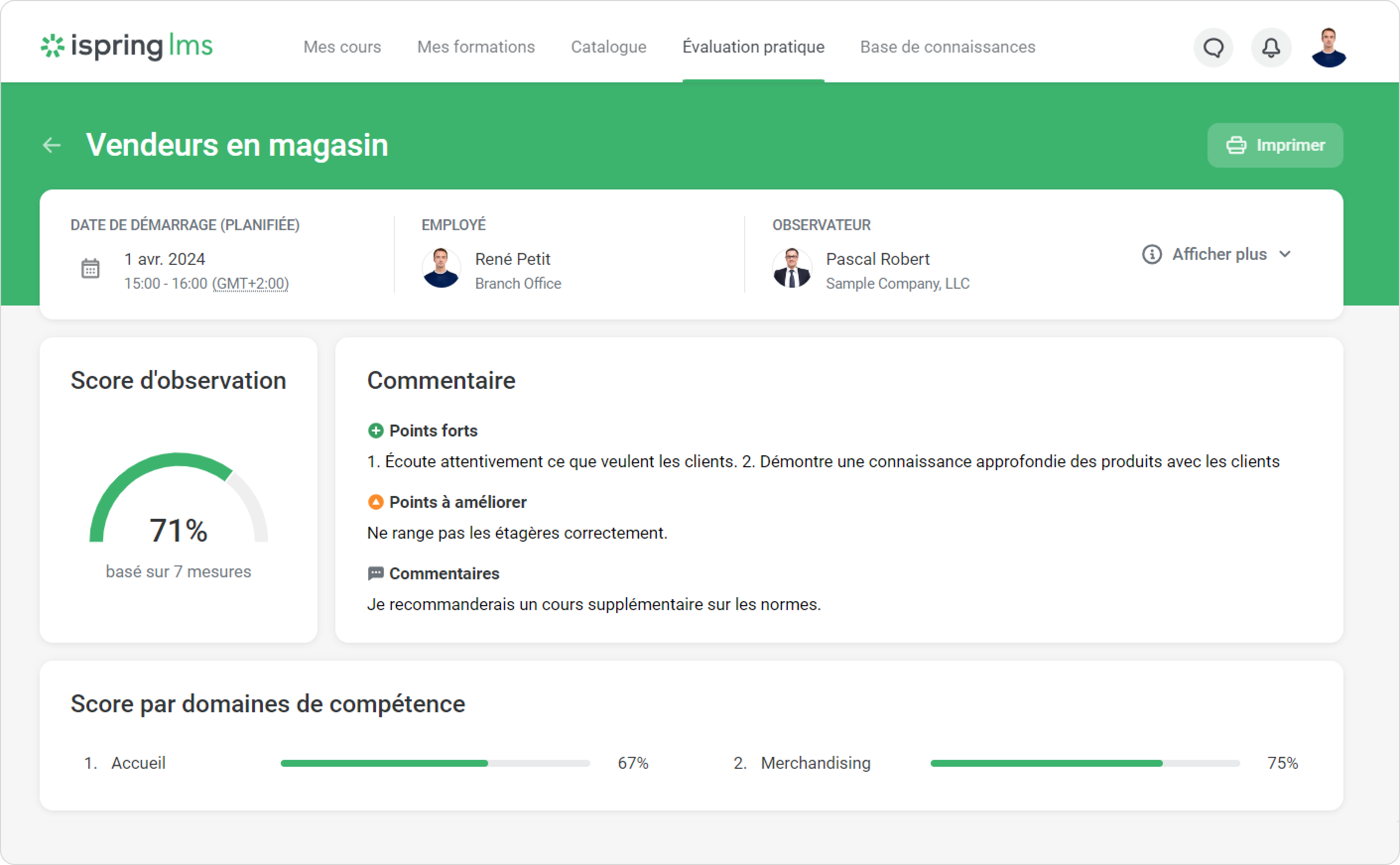
Task: Switch to the Mes cours tab
Action: (341, 47)
